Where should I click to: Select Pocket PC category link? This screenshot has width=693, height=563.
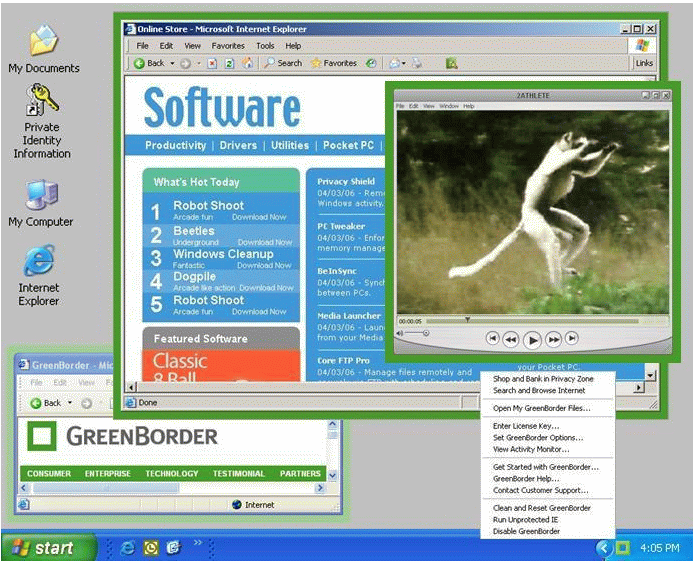coord(348,145)
